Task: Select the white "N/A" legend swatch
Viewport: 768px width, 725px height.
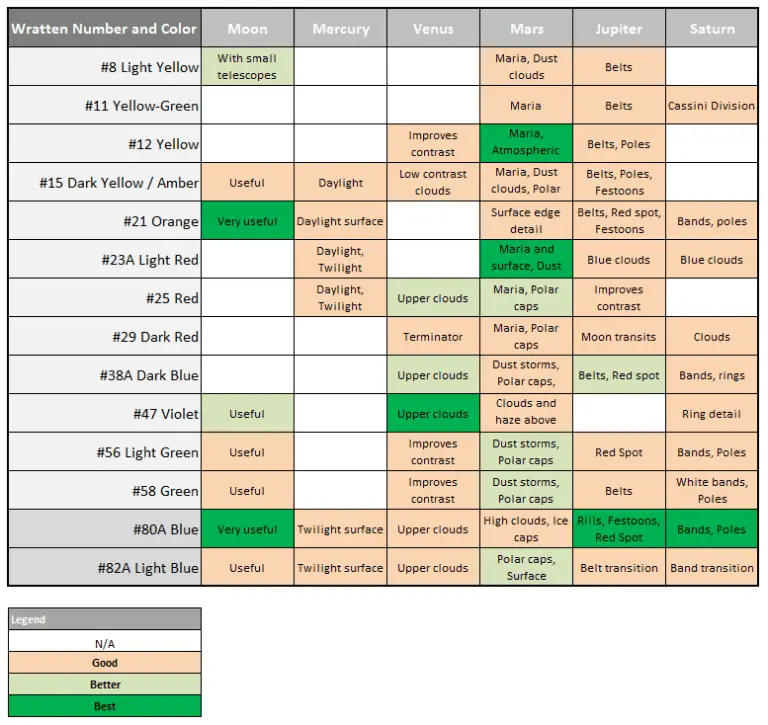Action: pyautogui.click(x=105, y=642)
